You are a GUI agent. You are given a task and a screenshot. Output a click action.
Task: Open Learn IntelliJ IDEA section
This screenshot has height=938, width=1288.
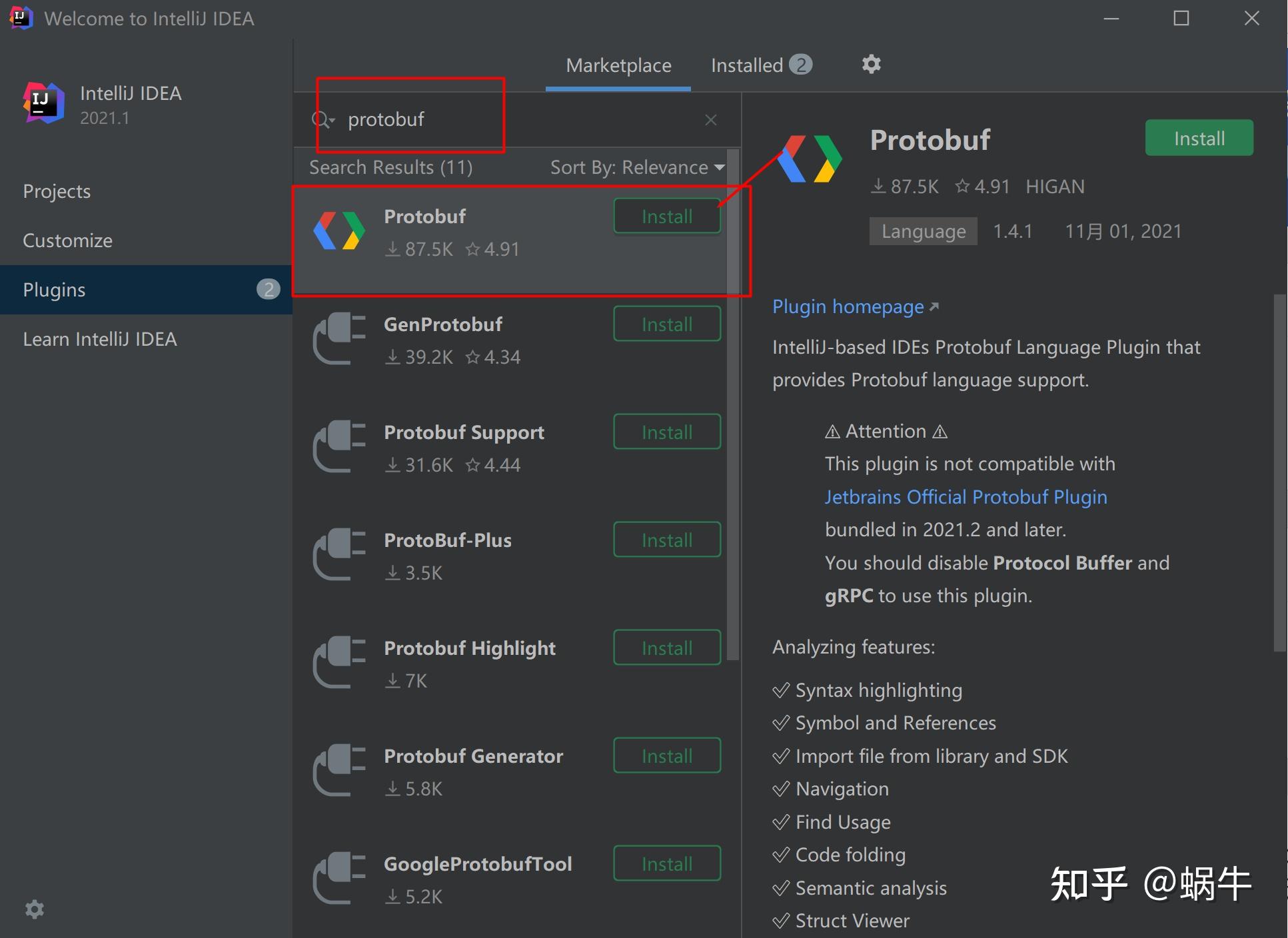(146, 339)
